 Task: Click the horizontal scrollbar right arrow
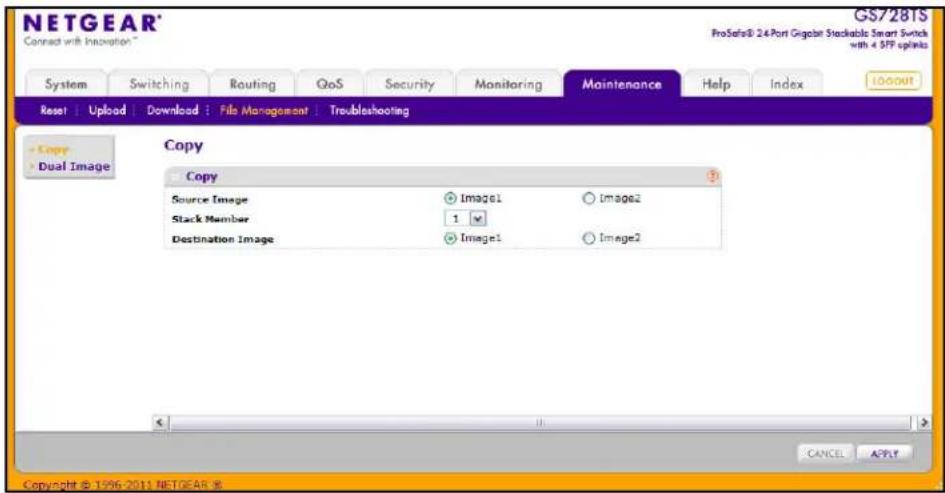point(924,422)
